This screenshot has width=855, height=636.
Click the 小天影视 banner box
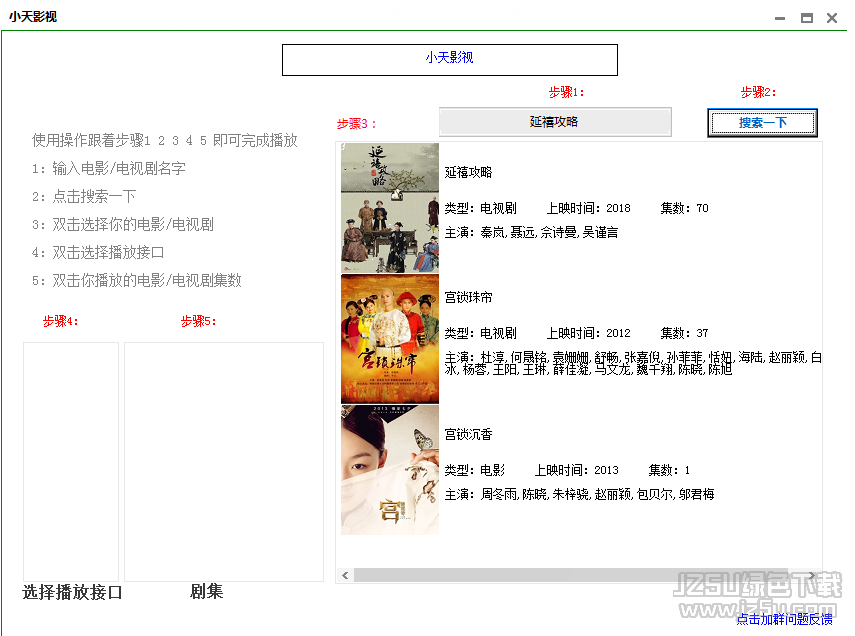449,59
